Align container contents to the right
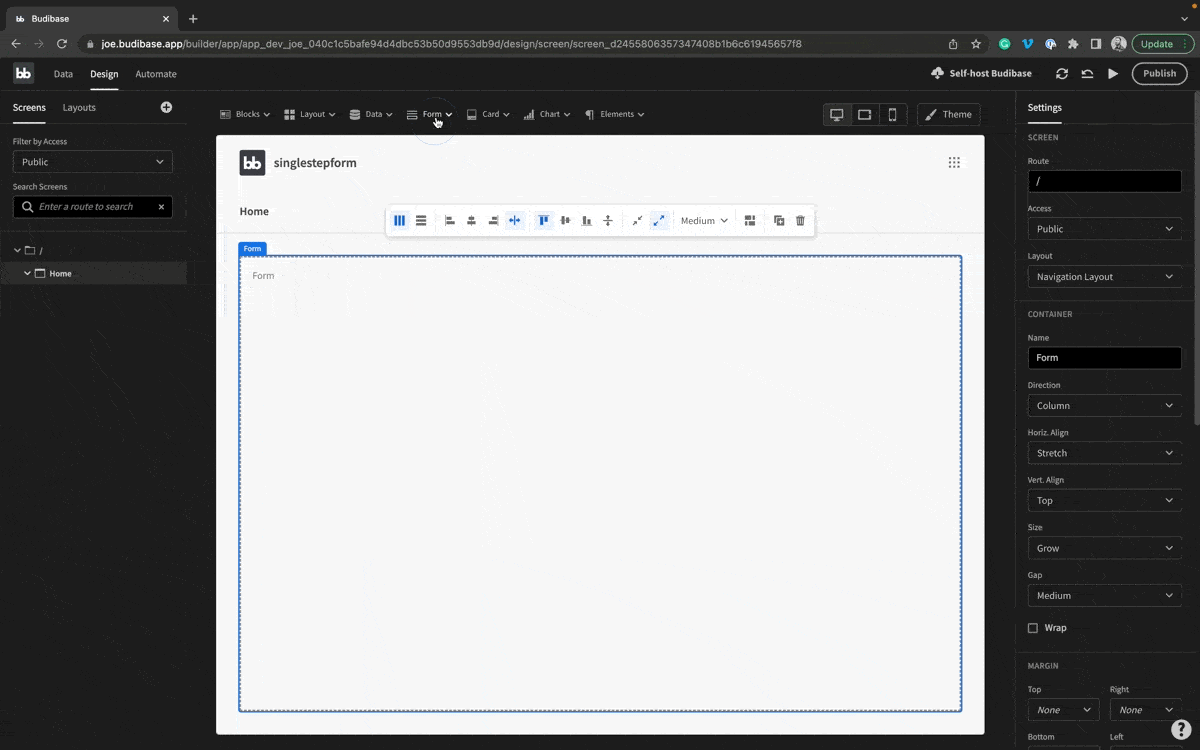The width and height of the screenshot is (1200, 750). 492,220
